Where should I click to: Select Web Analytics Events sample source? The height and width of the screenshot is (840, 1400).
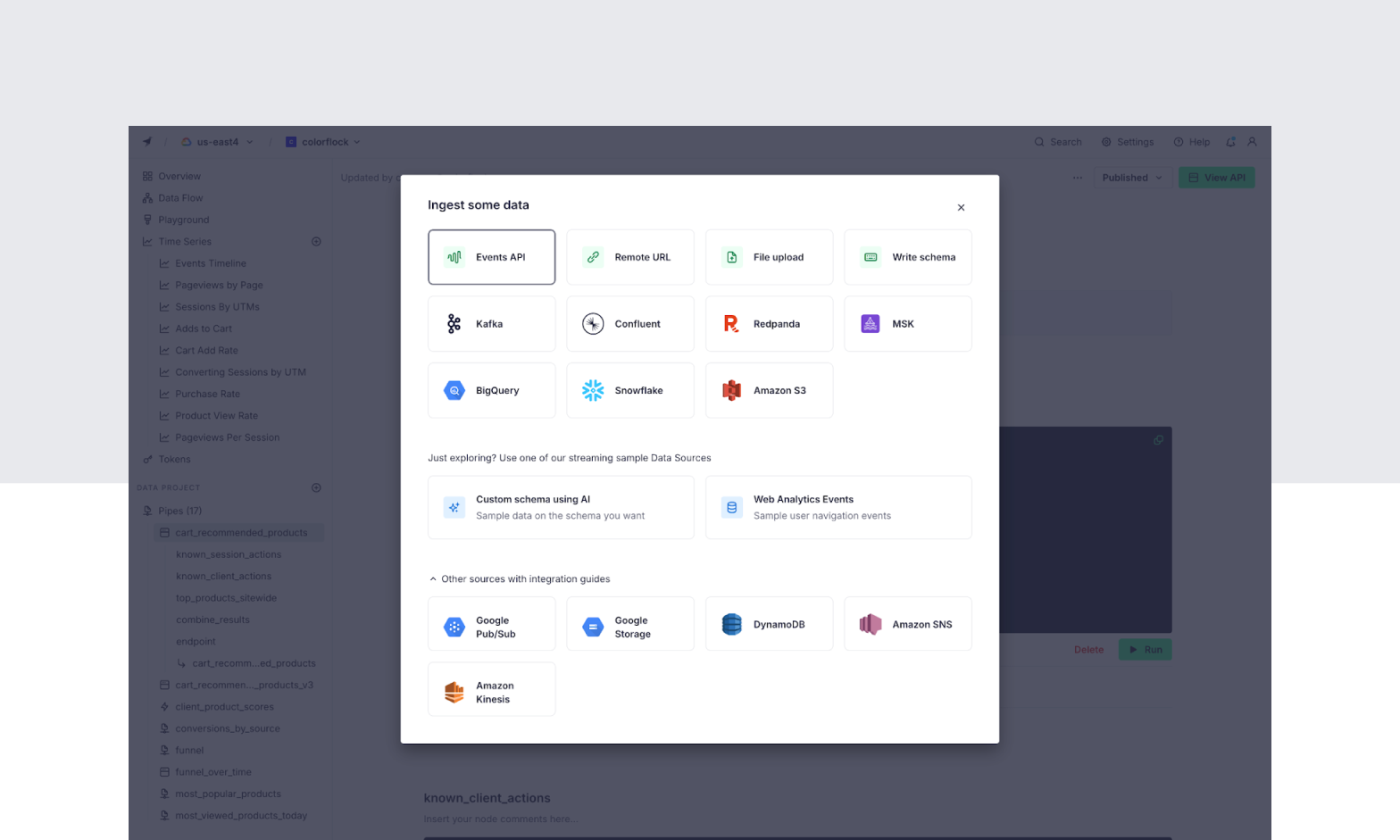click(x=837, y=507)
